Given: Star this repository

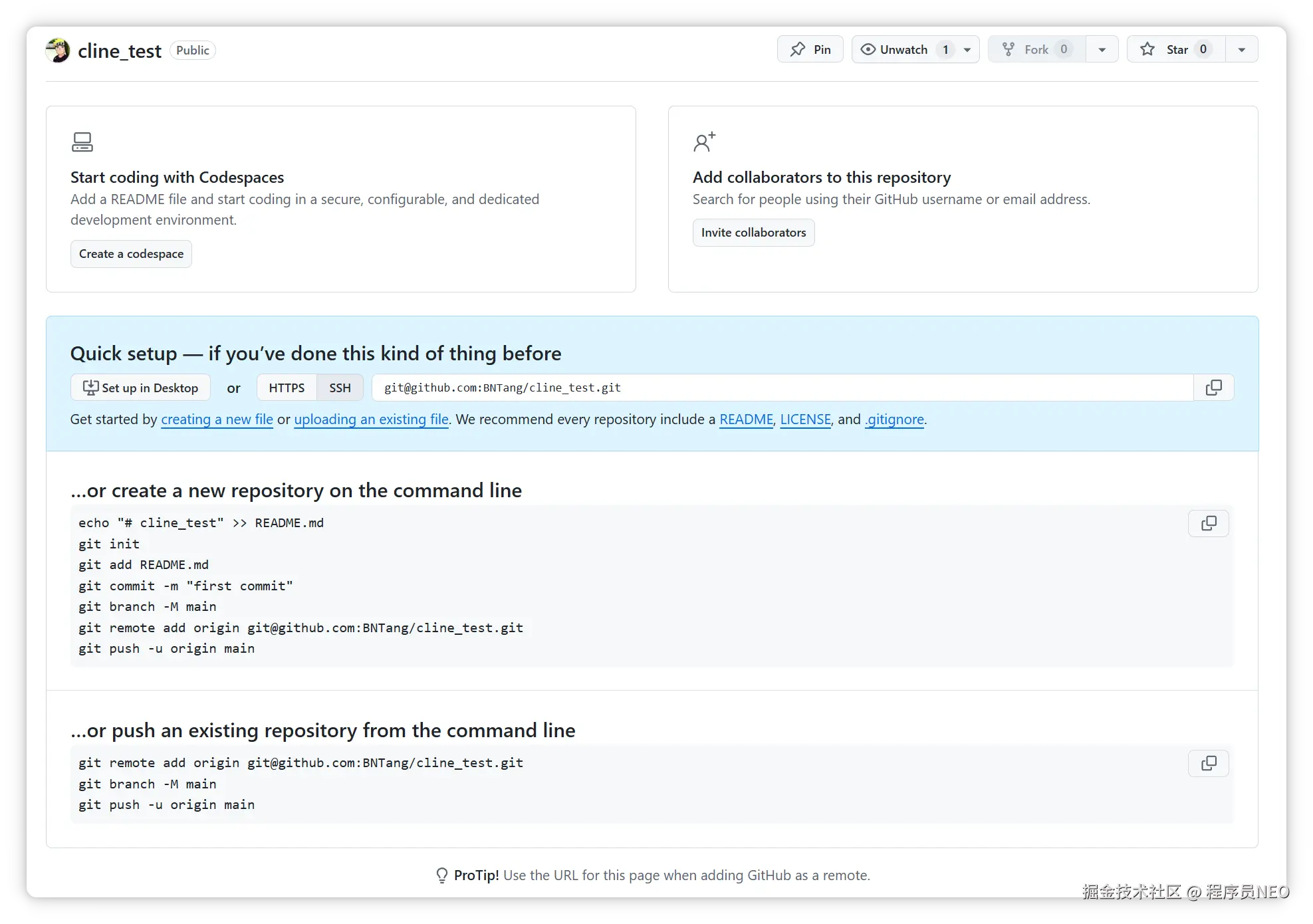Looking at the screenshot, I should coord(1175,50).
